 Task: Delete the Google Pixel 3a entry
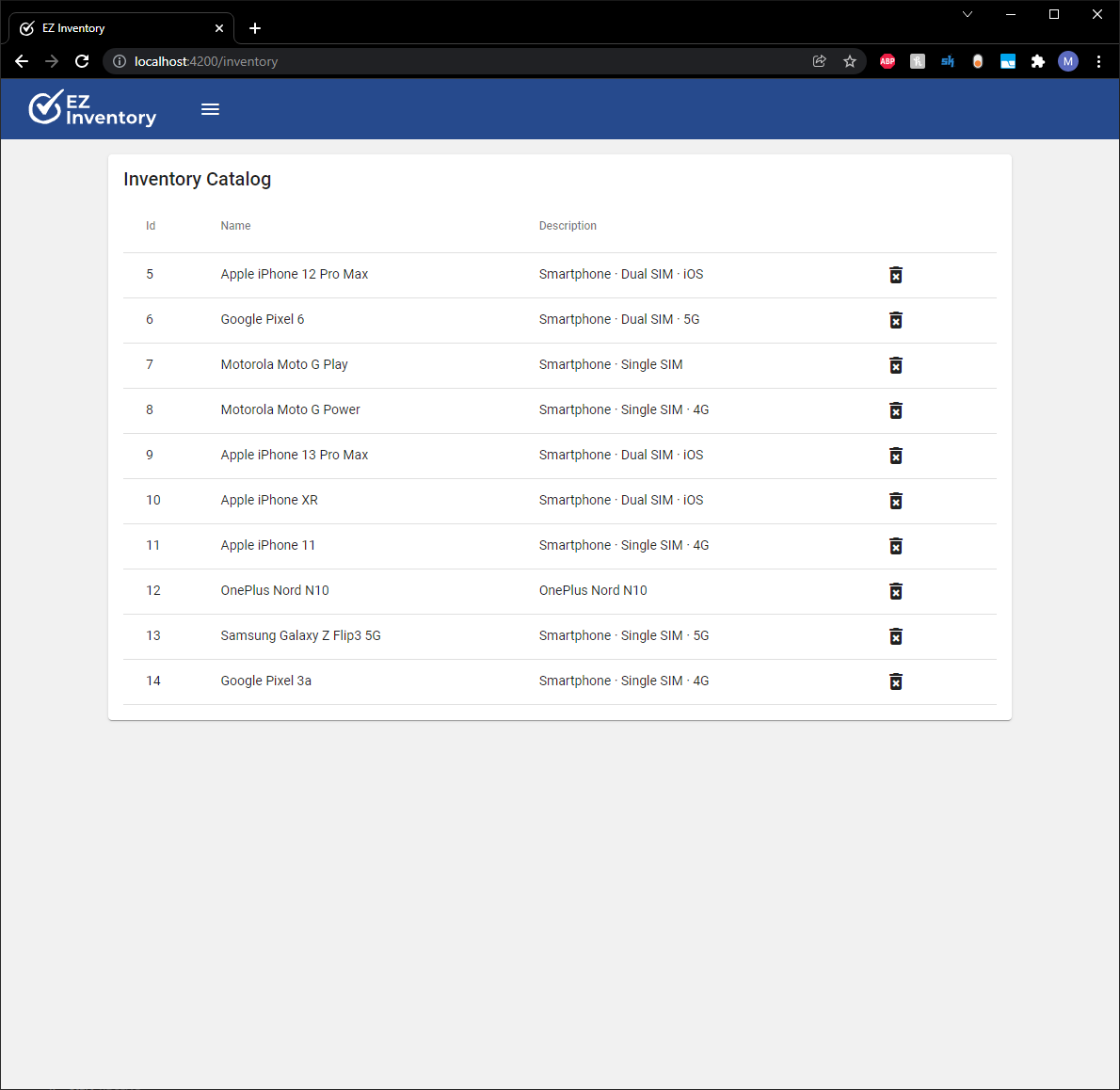point(895,681)
